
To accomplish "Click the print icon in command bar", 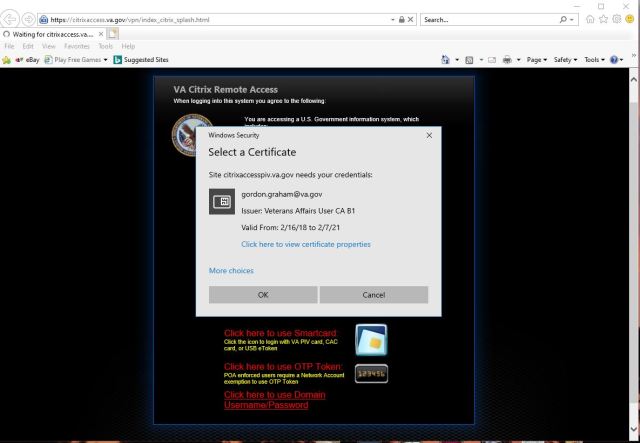I will tap(507, 60).
